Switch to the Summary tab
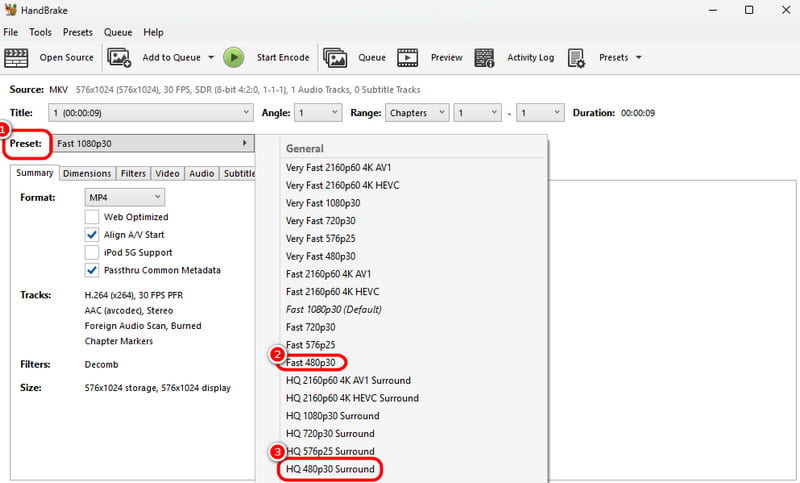This screenshot has width=800, height=483. coord(35,173)
